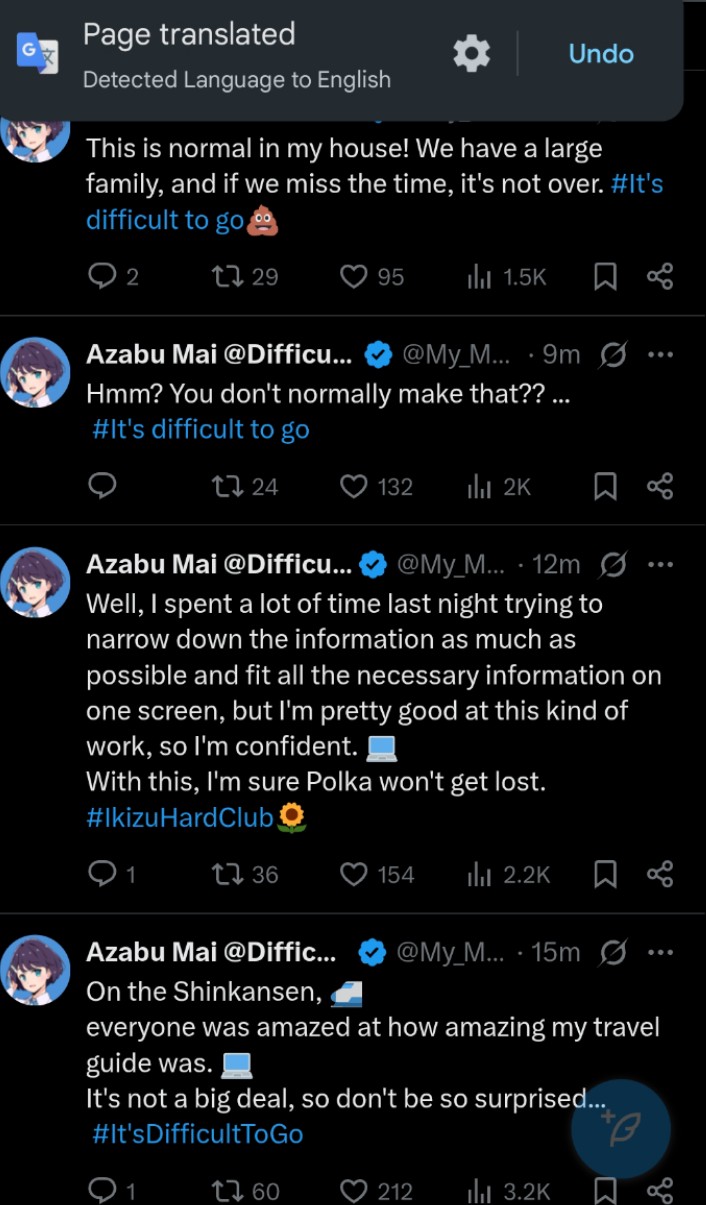Open more options on 12m tweet
This screenshot has width=706, height=1205.
tap(660, 564)
